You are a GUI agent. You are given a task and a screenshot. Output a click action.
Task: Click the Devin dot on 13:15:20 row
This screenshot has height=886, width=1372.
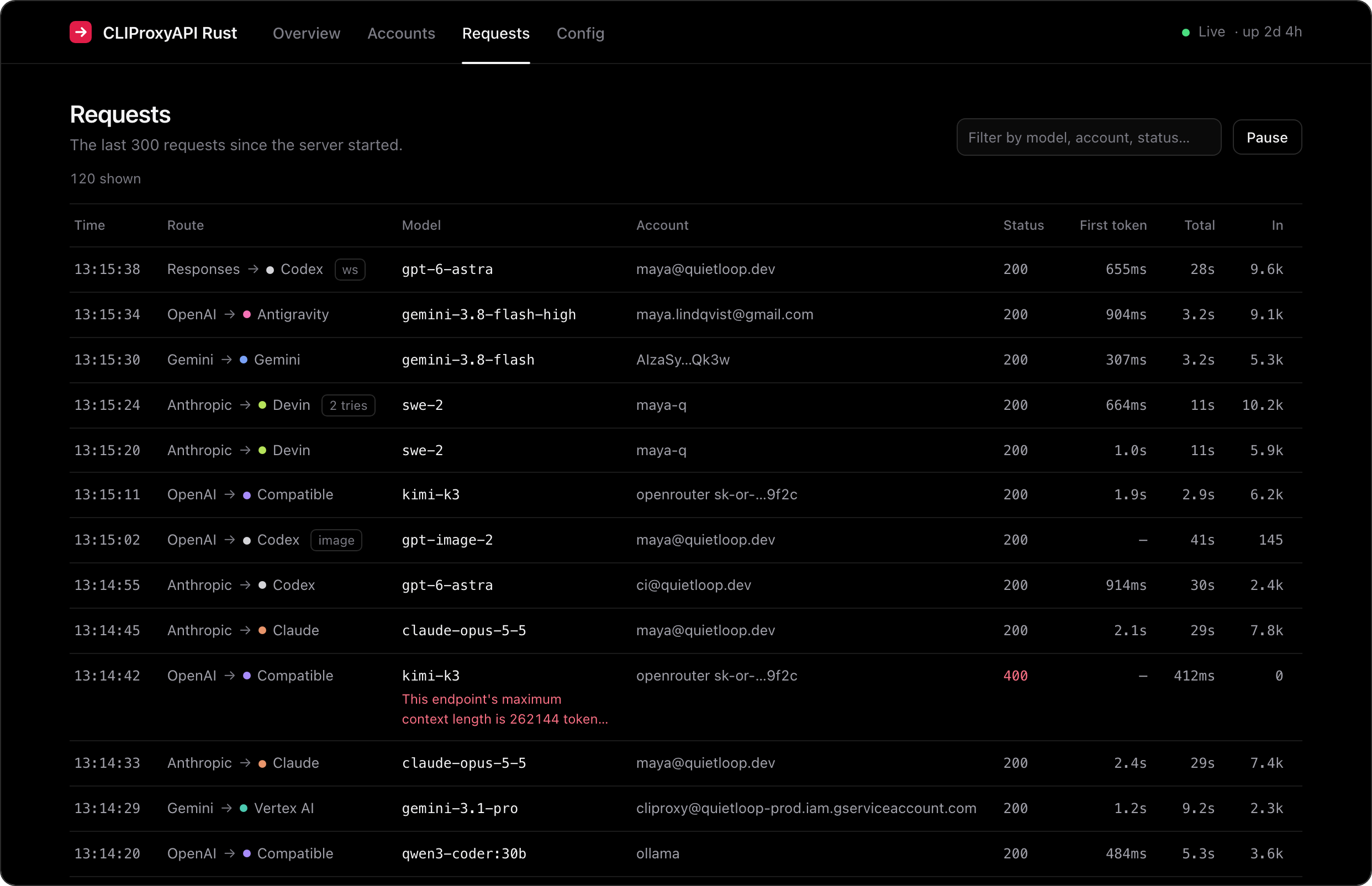coord(262,451)
